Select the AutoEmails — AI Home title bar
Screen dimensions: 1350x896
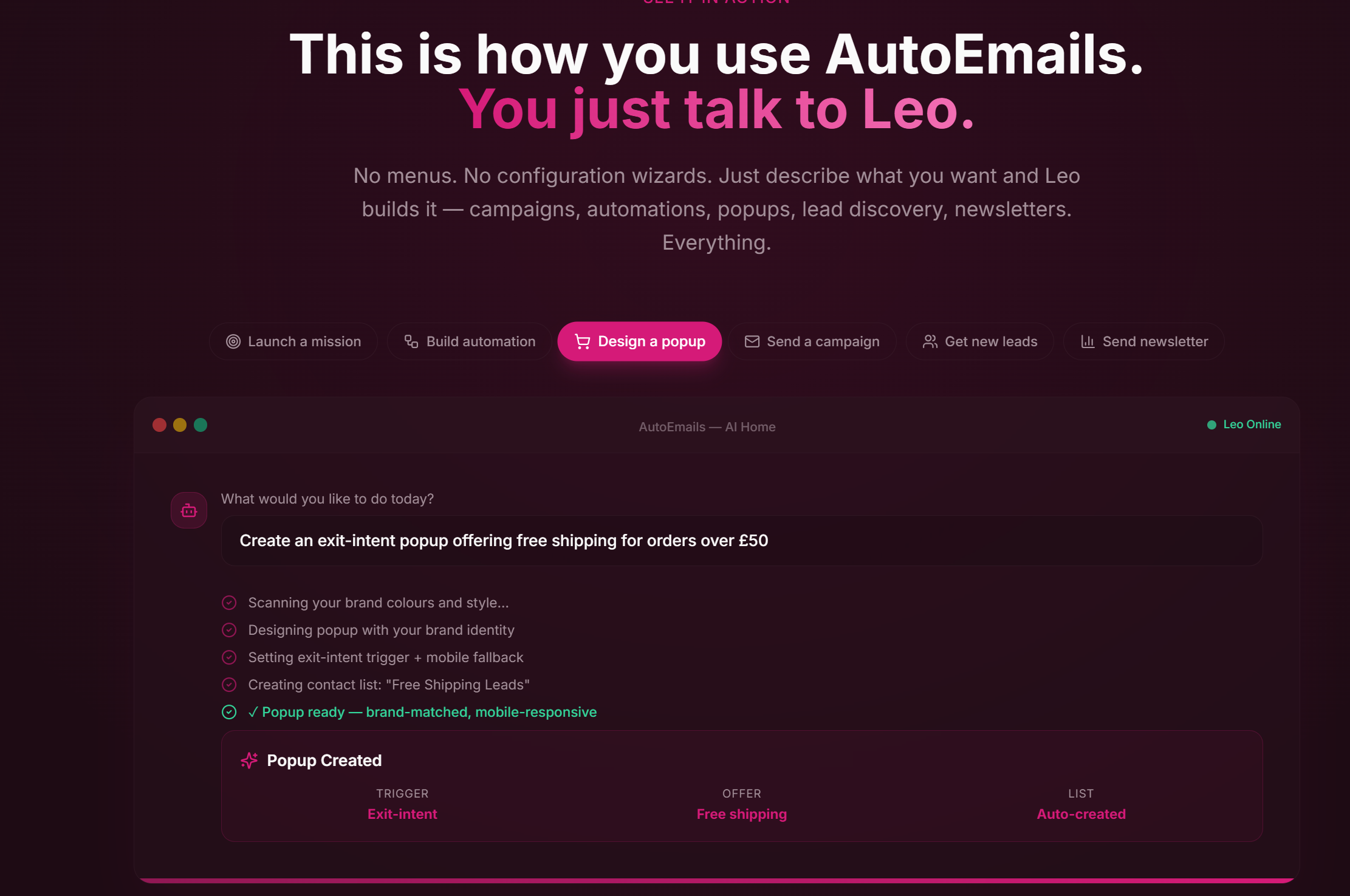[x=707, y=426]
